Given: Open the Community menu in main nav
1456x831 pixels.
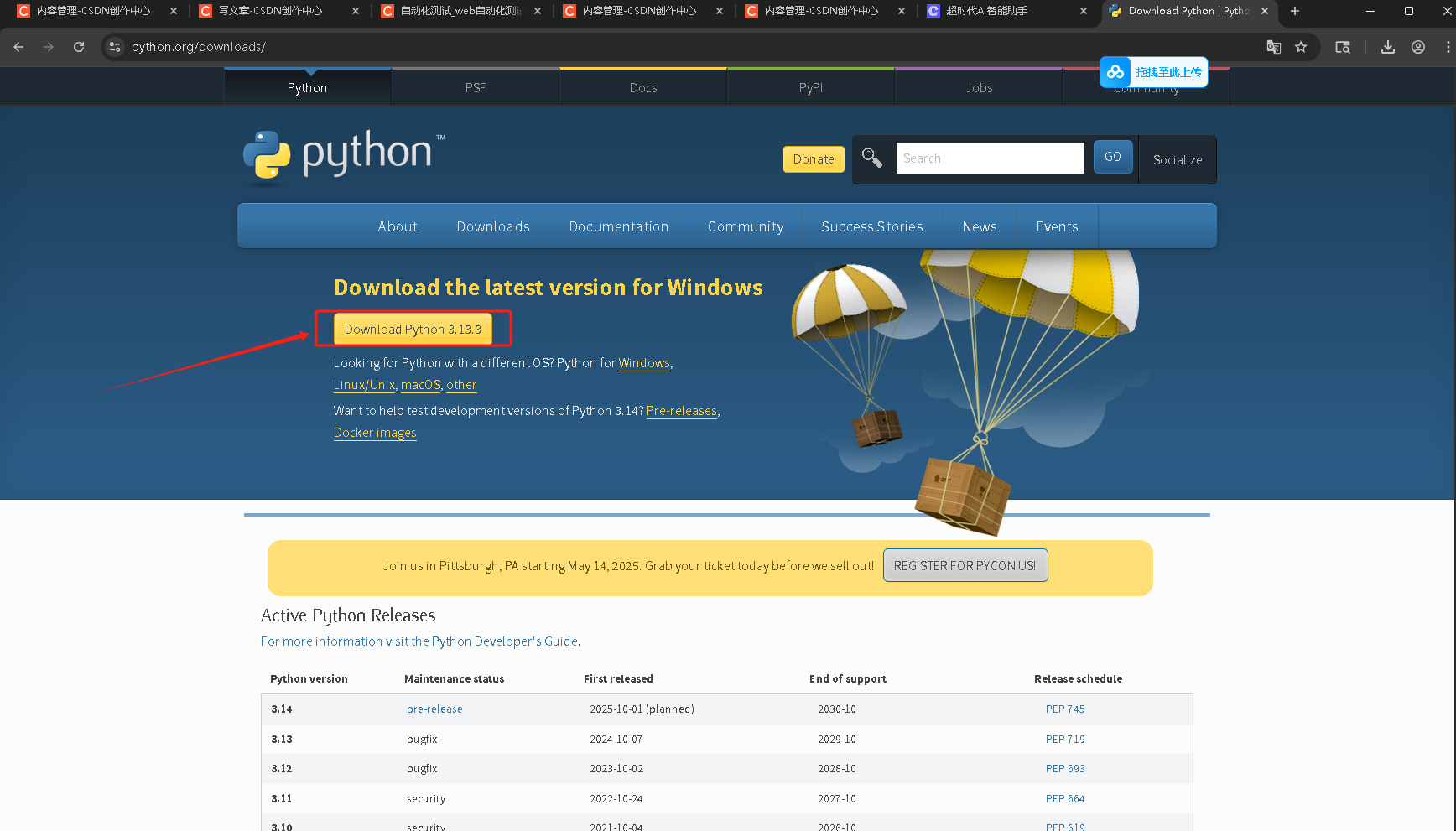Looking at the screenshot, I should (746, 226).
